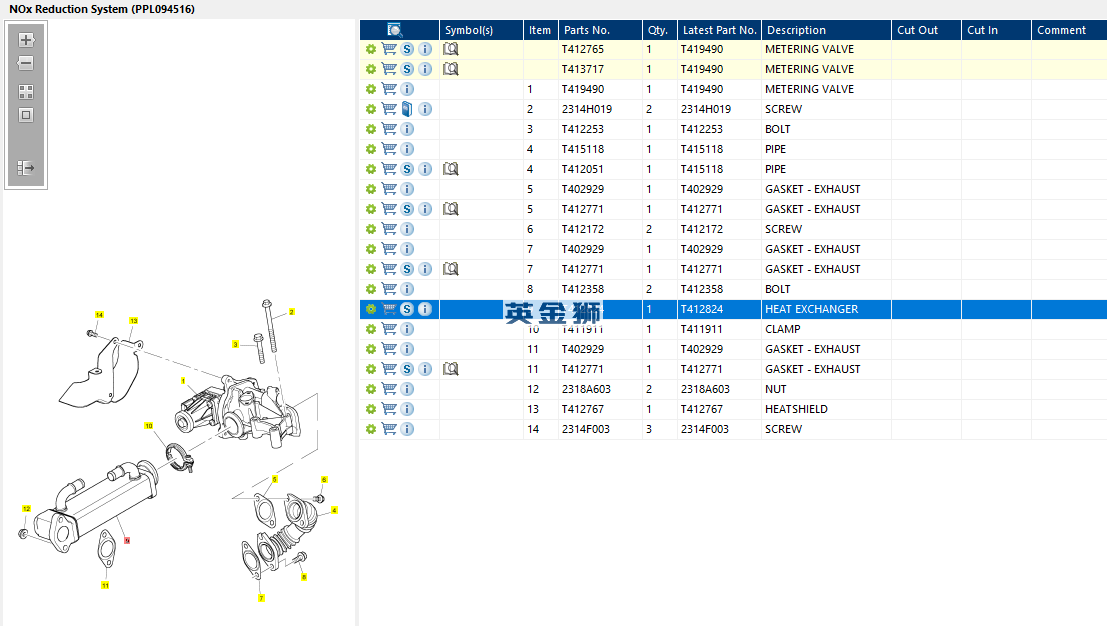Screen dimensions: 1107x626
Task: Click the single-square fit icon
Action: point(26,115)
